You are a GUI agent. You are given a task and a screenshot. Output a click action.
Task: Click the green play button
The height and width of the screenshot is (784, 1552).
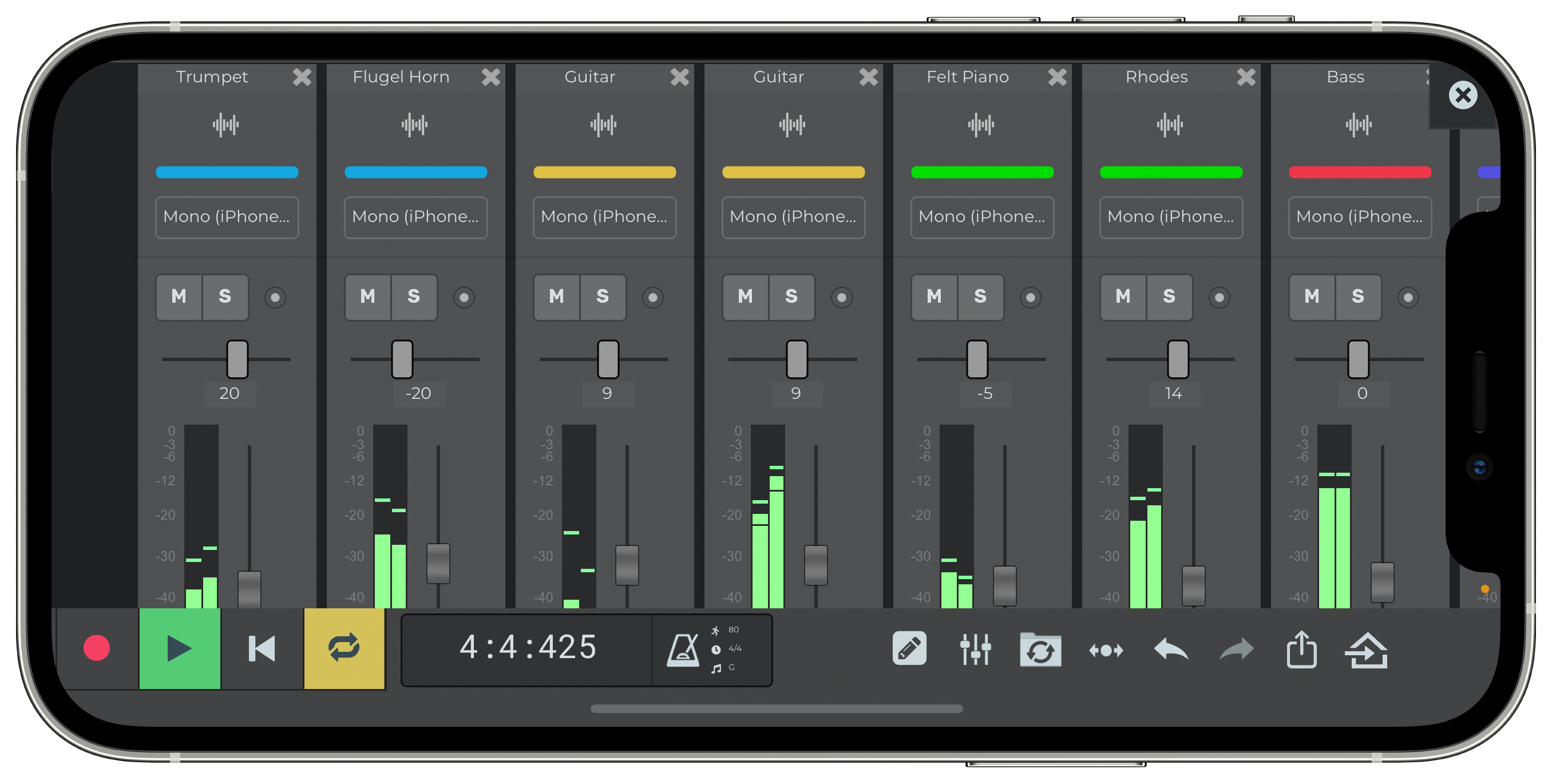180,648
